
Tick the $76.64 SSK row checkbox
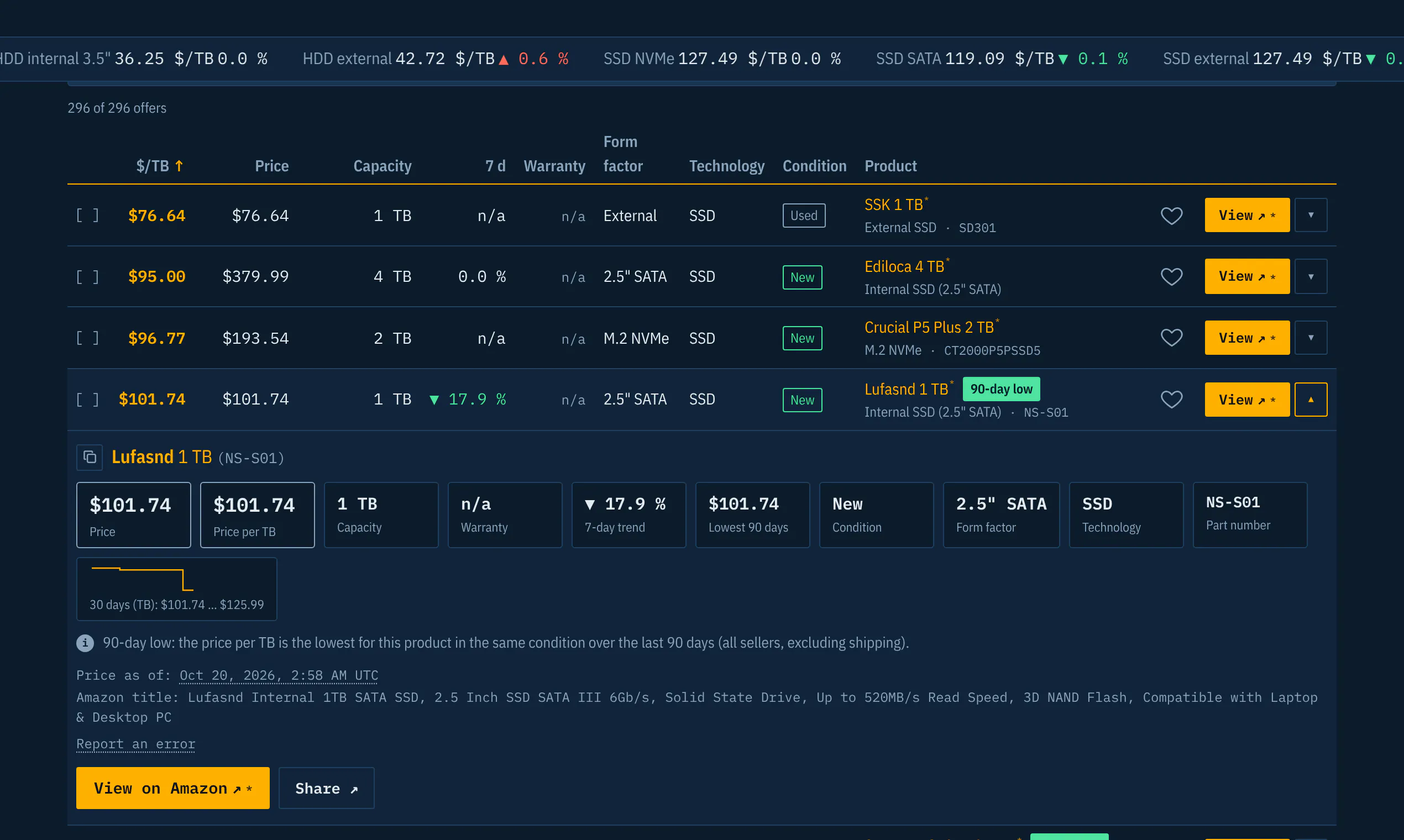(88, 216)
